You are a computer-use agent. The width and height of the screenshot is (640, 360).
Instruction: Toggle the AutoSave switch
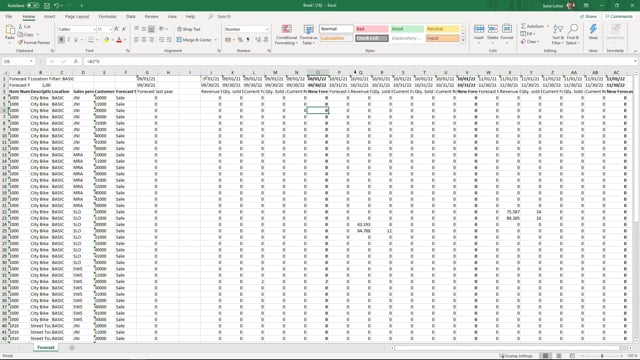tap(33, 6)
